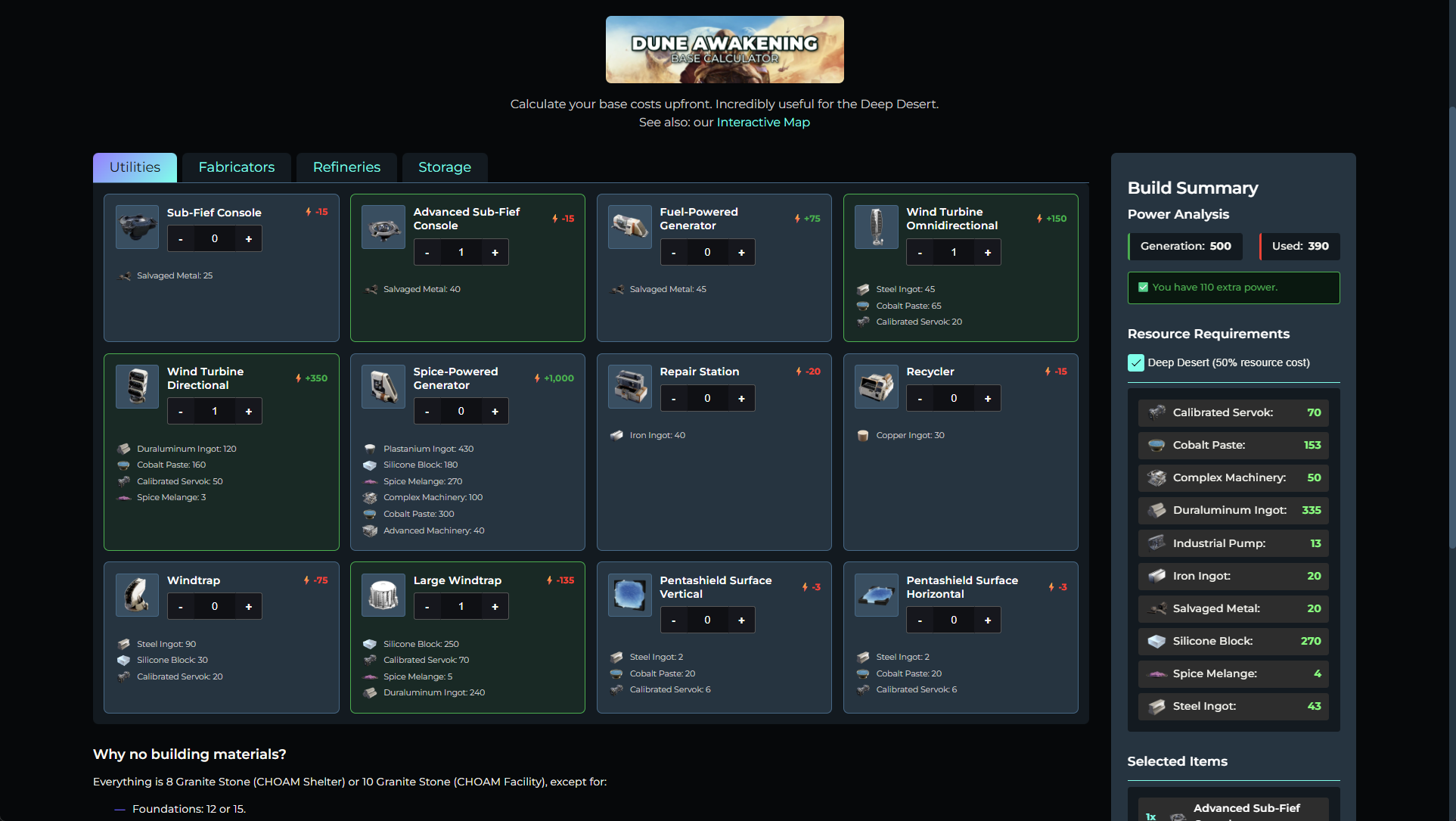This screenshot has width=1456, height=821.
Task: Open the Refineries tab
Action: click(346, 167)
